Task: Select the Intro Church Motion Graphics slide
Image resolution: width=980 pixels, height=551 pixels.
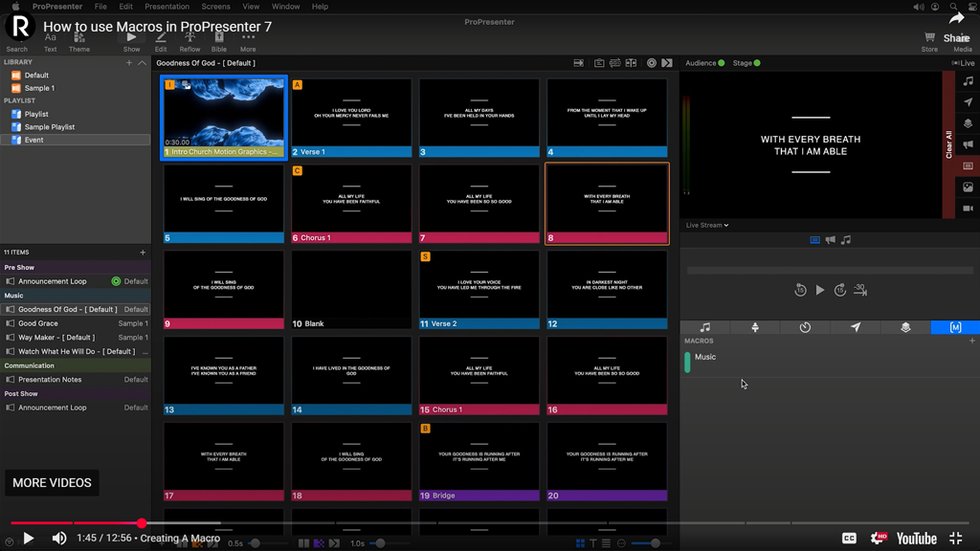Action: [x=224, y=117]
